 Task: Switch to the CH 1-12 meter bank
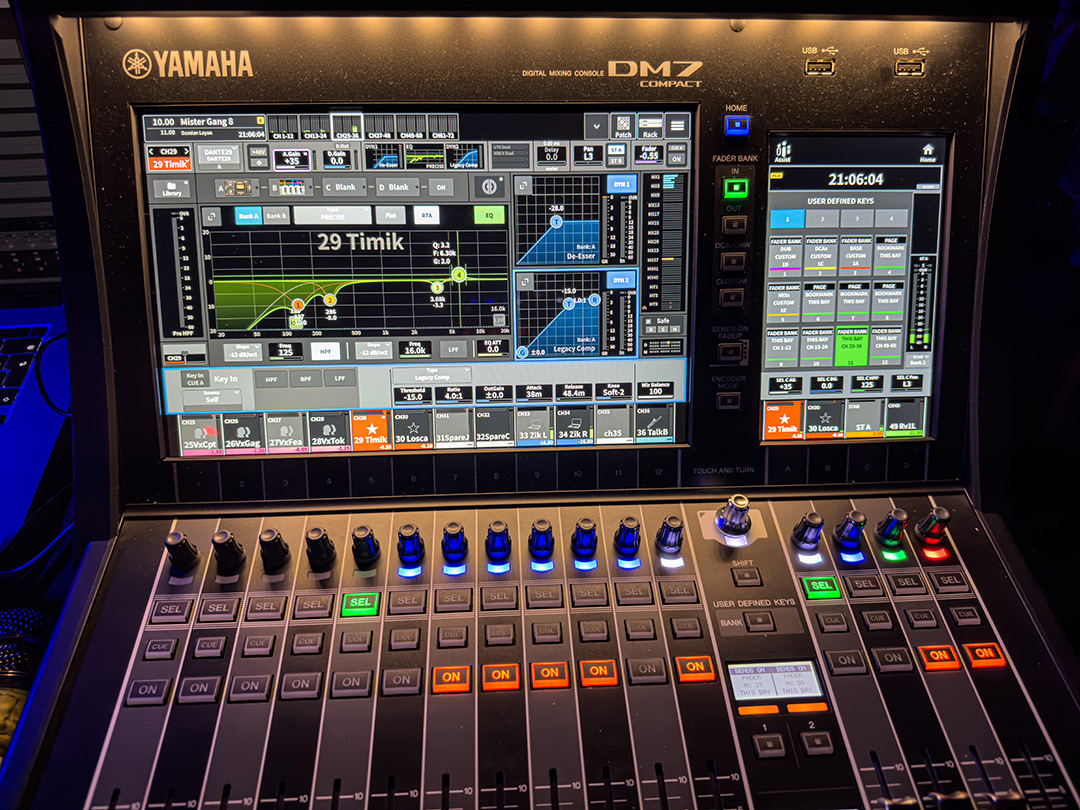tap(282, 127)
